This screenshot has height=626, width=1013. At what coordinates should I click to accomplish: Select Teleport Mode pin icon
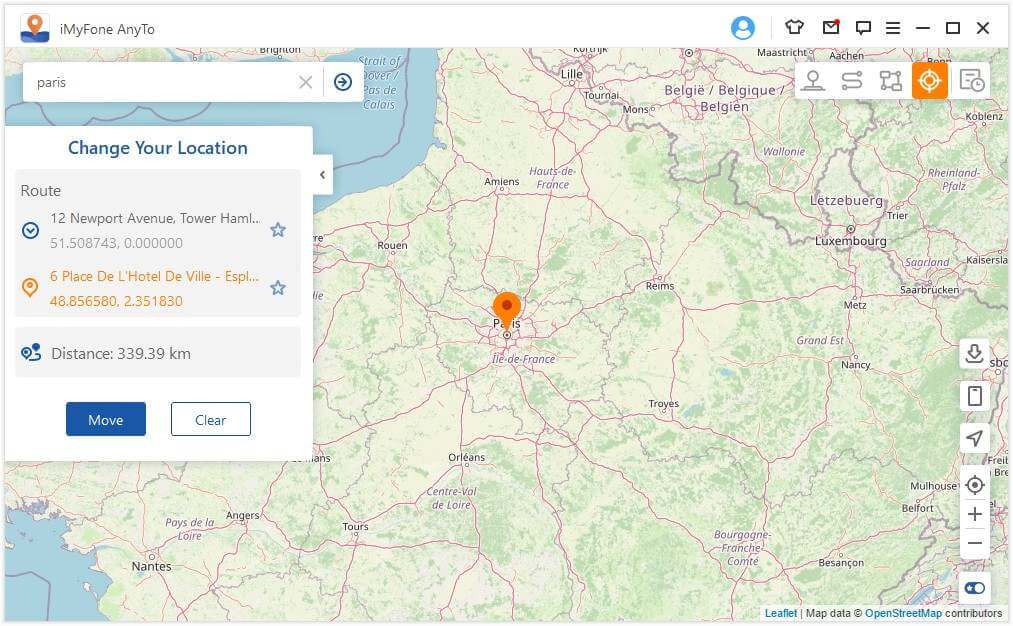click(813, 81)
